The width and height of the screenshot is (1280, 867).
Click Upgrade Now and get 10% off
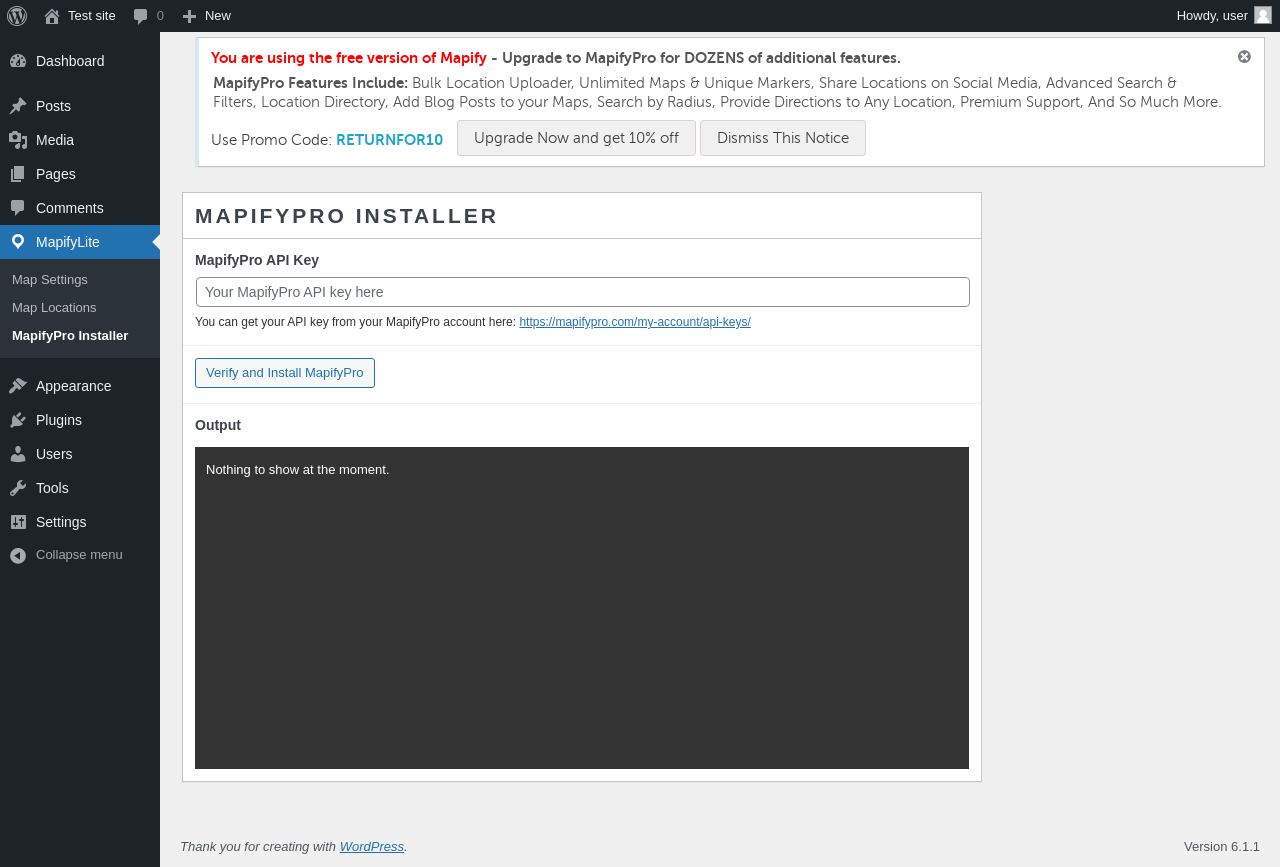tap(576, 138)
